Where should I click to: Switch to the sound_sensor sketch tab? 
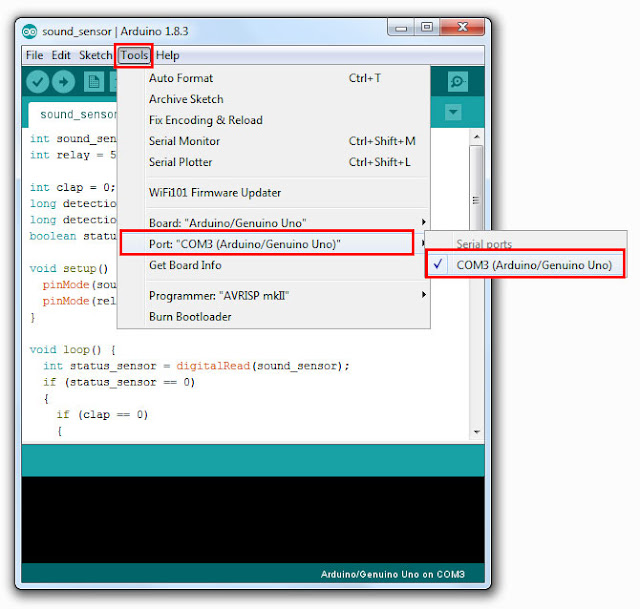[x=73, y=115]
